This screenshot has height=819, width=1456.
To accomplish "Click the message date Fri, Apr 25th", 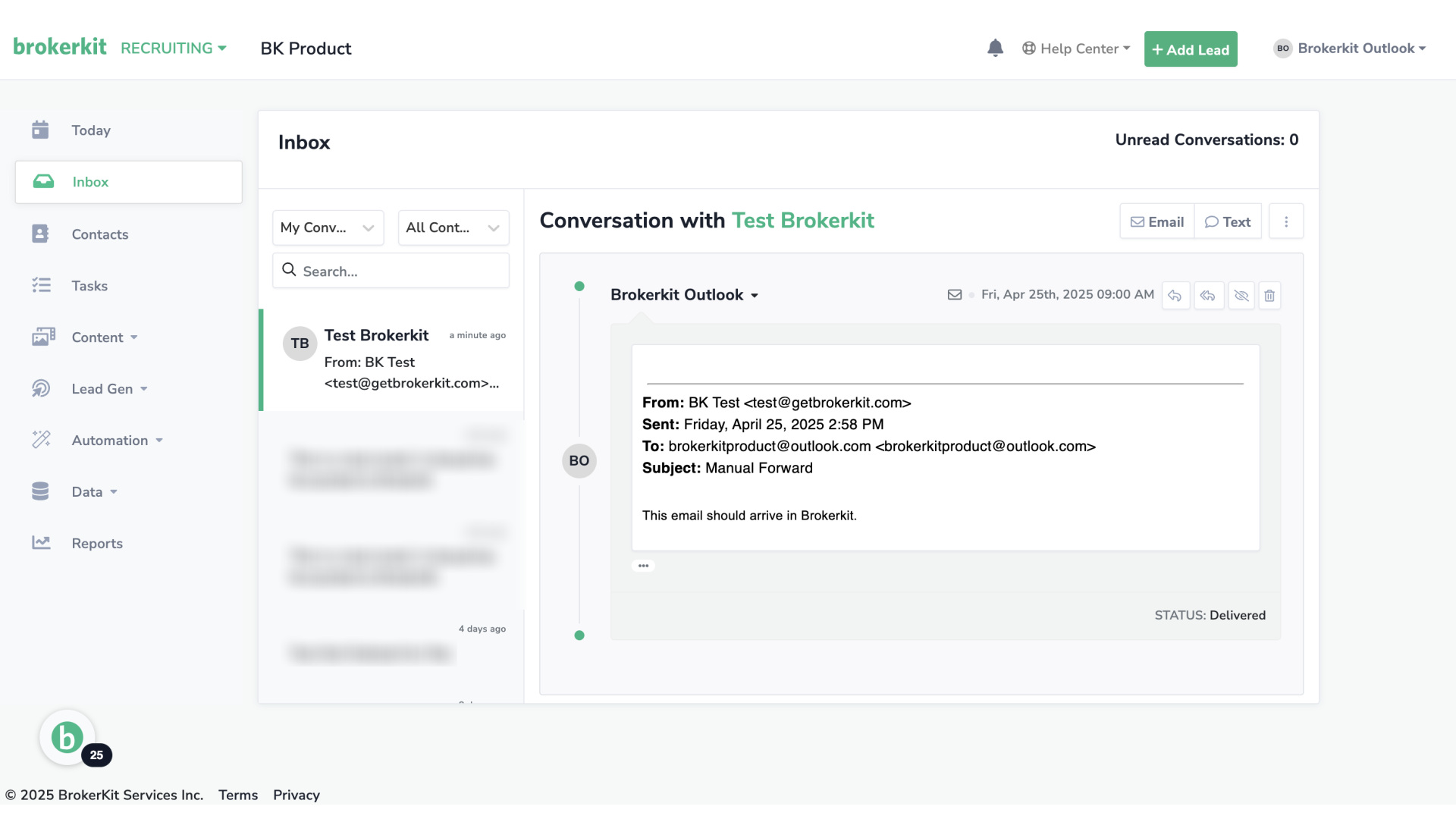I will pos(1068,294).
